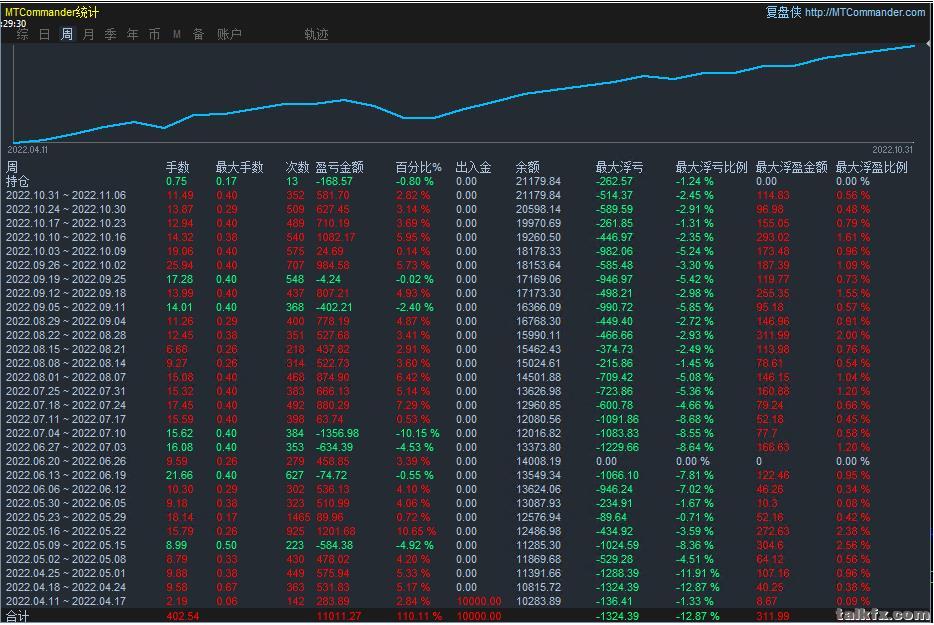Click the 最大手数 column header
Viewport: 934px width, 625px height.
[239, 167]
